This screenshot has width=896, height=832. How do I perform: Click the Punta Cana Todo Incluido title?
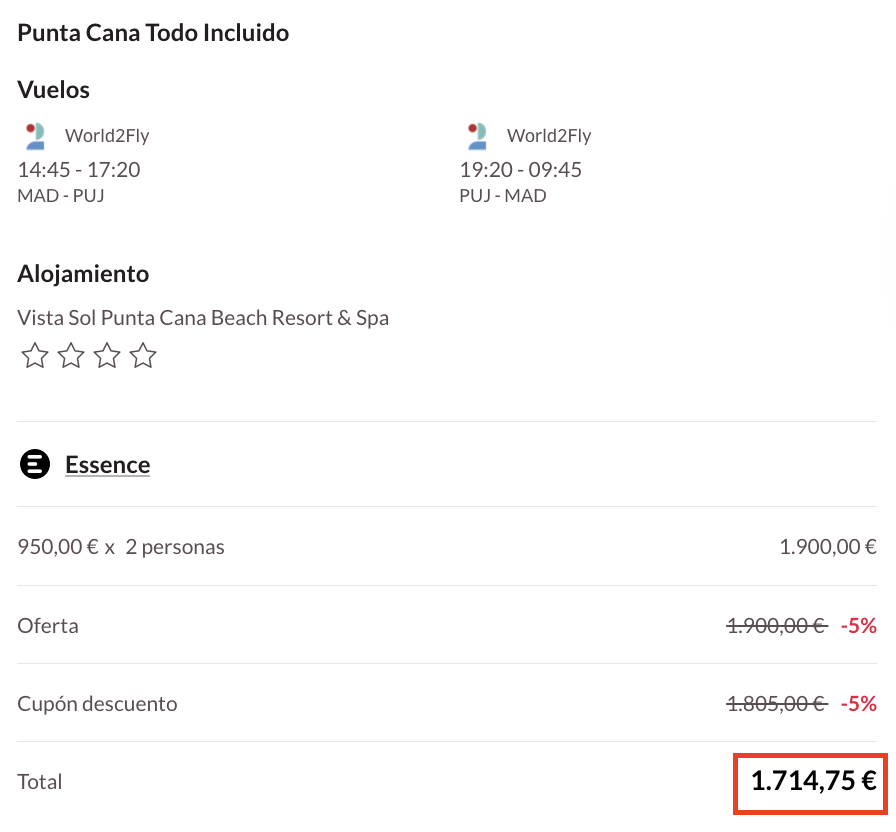click(153, 33)
